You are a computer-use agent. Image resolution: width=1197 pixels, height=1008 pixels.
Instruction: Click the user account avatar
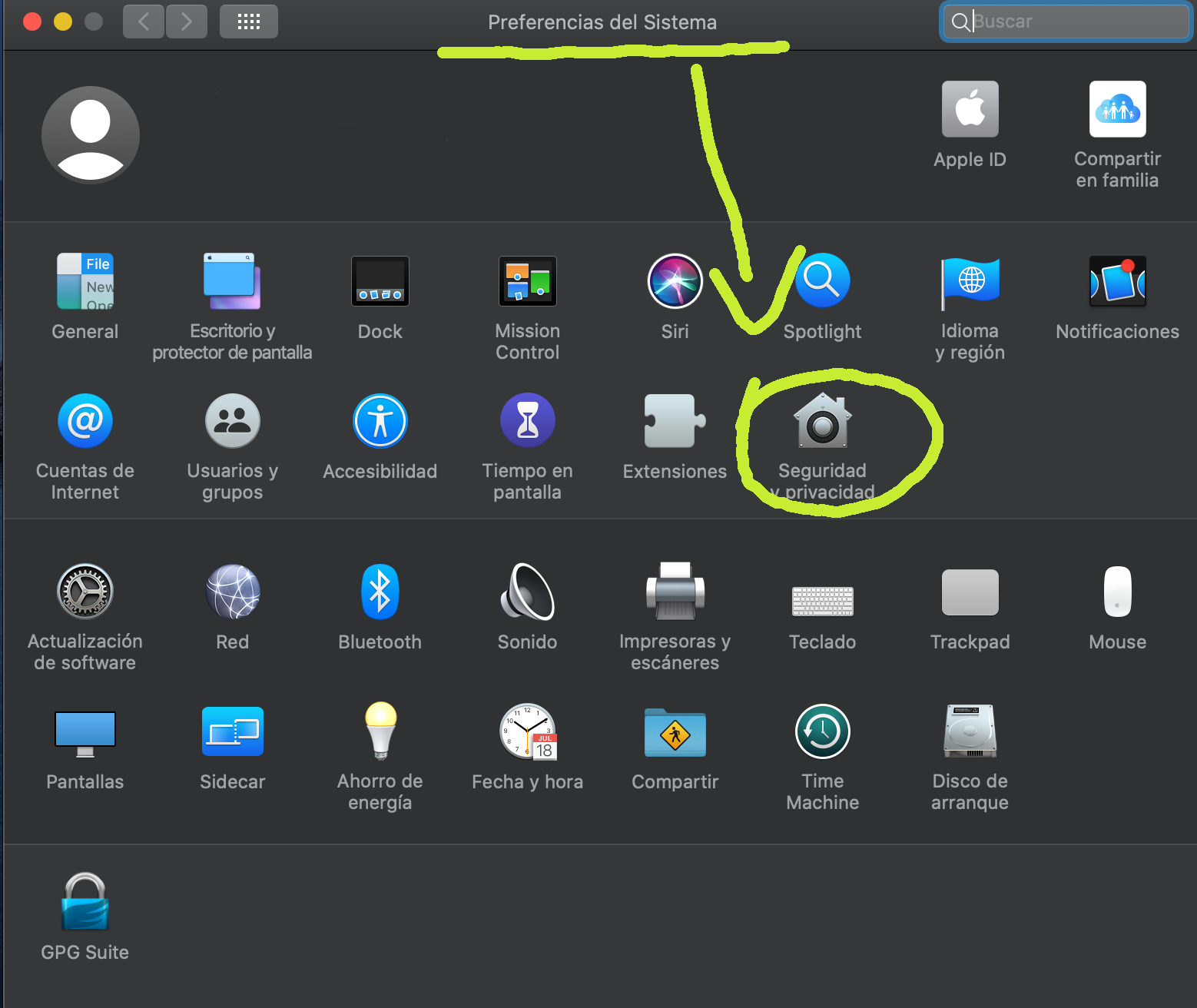[91, 134]
